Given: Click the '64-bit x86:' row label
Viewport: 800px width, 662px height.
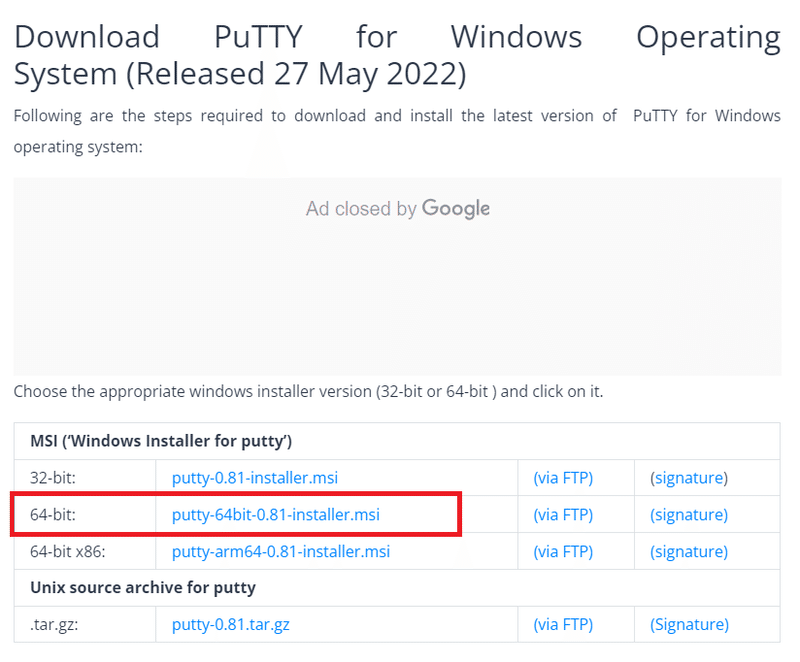Looking at the screenshot, I should 66,551.
